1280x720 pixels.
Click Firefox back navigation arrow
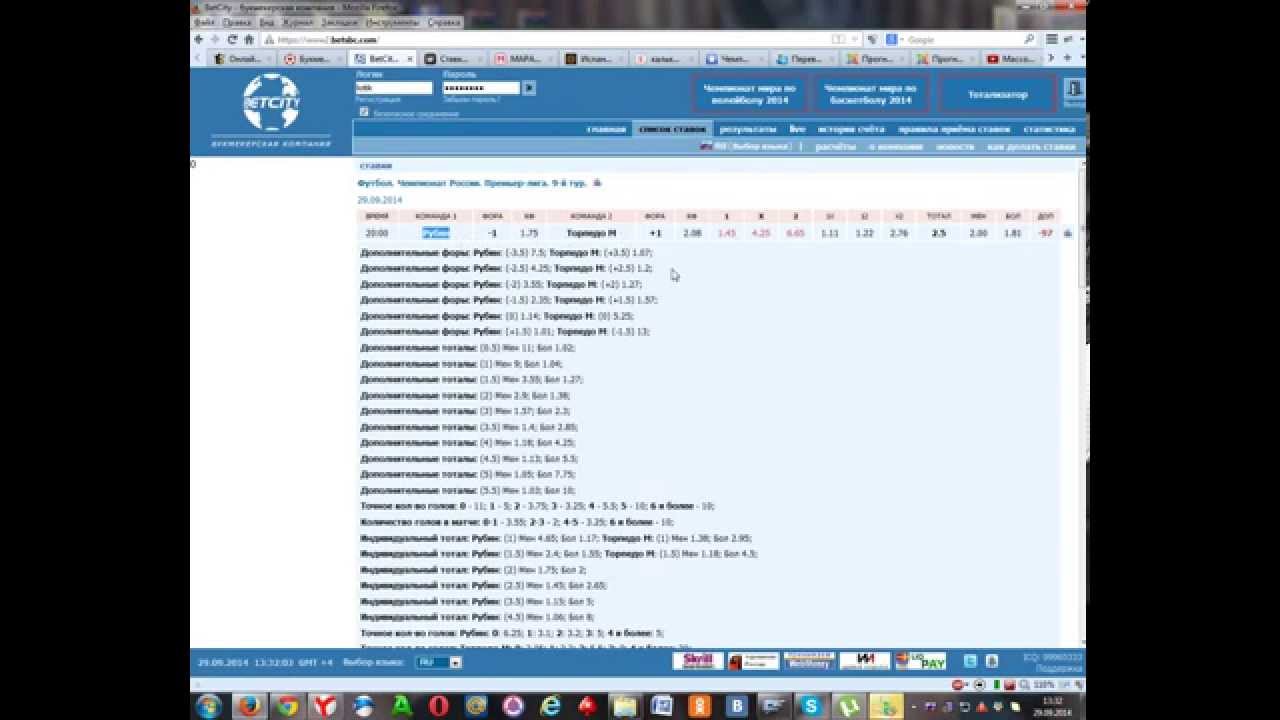[199, 39]
